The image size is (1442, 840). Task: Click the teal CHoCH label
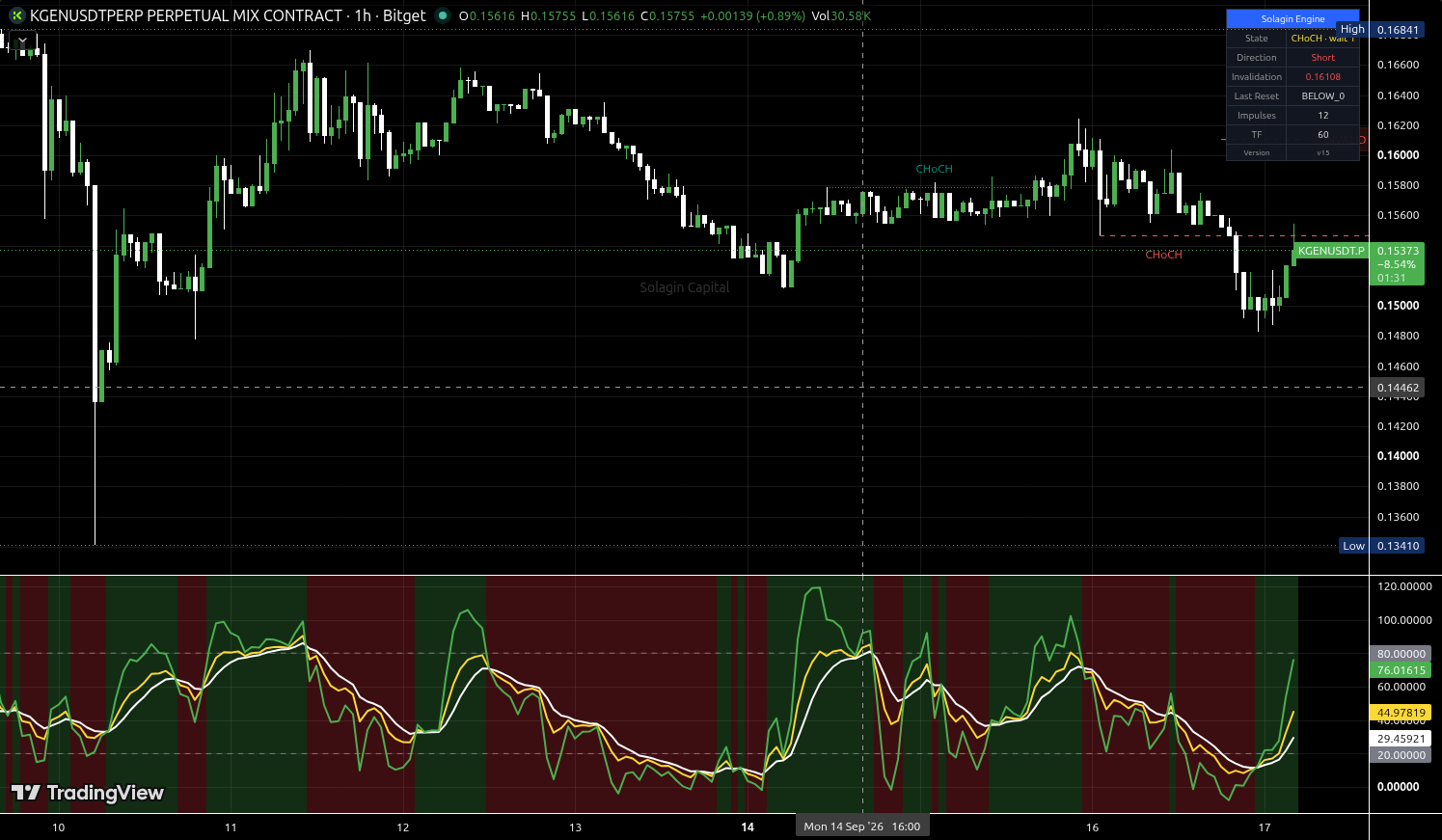click(x=934, y=169)
